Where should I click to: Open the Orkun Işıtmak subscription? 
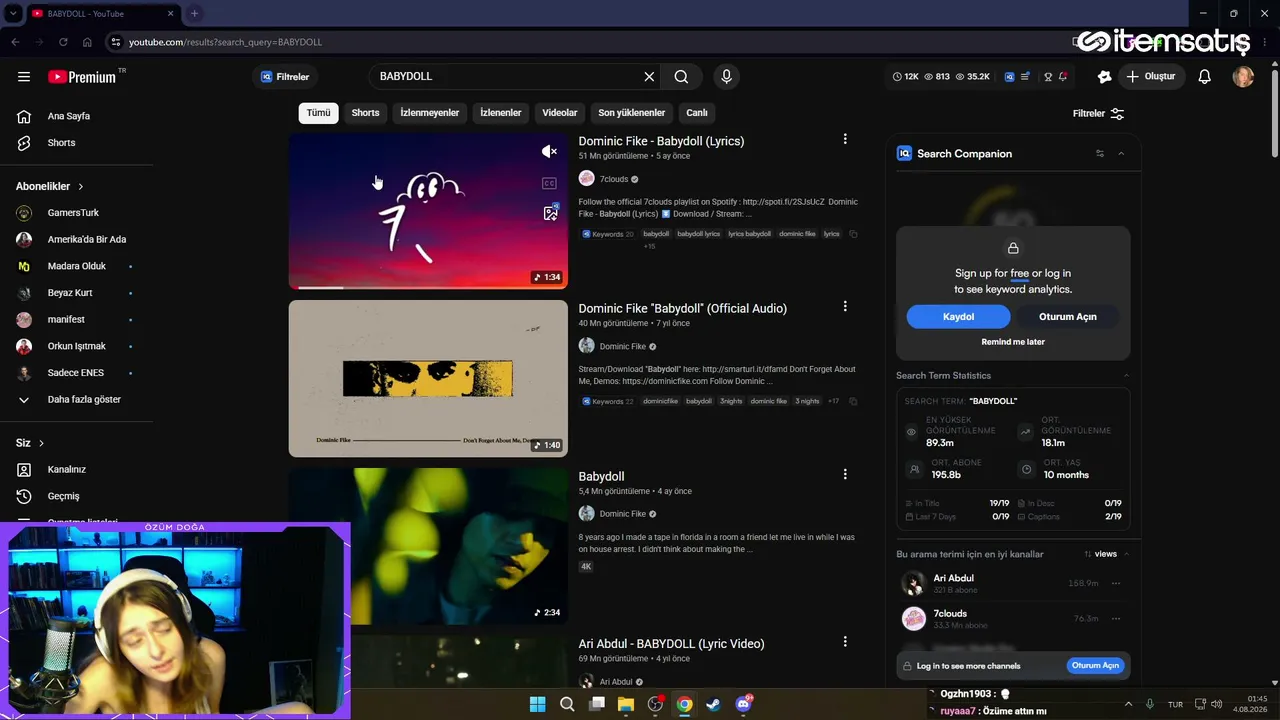[77, 346]
